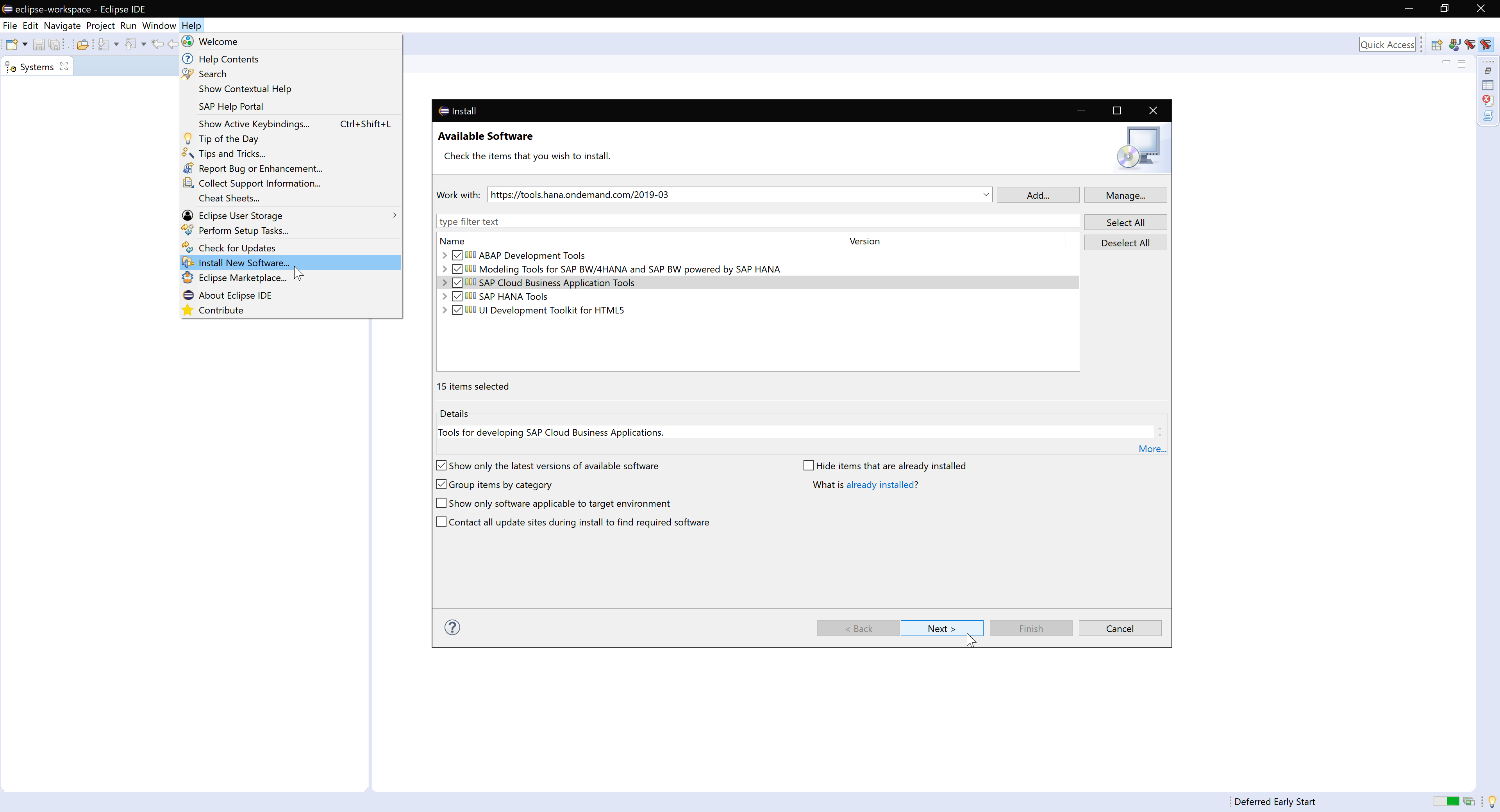
Task: Click the Last Edit Location arrow icon
Action: click(x=157, y=44)
